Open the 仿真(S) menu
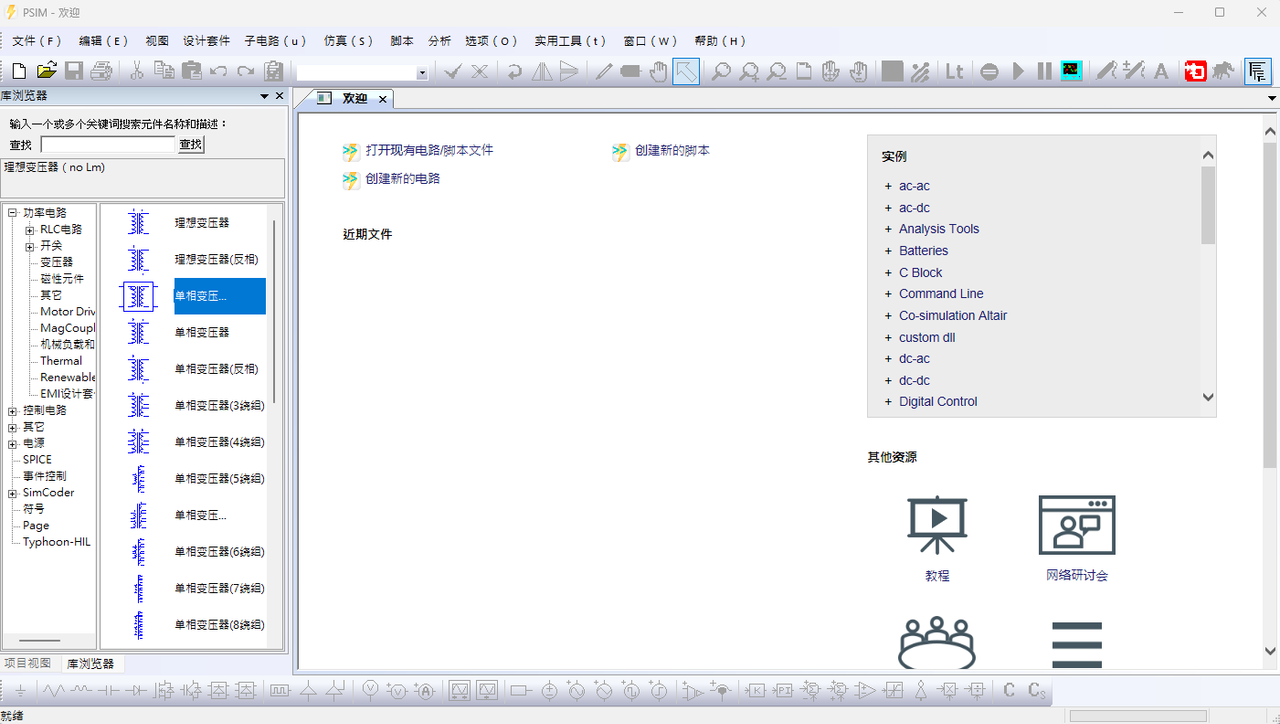Screen dimensions: 1280x724 coord(348,41)
